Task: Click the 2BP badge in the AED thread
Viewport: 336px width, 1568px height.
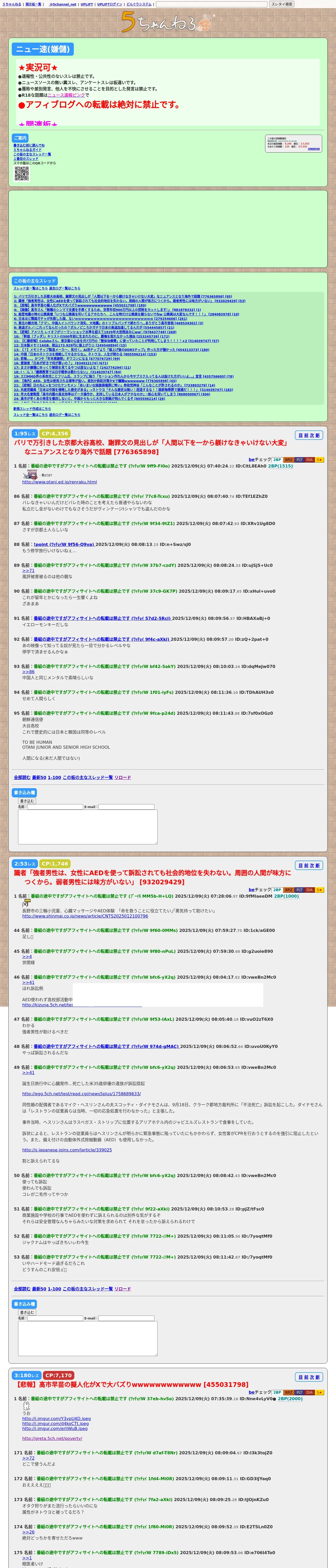Action: (x=277, y=890)
